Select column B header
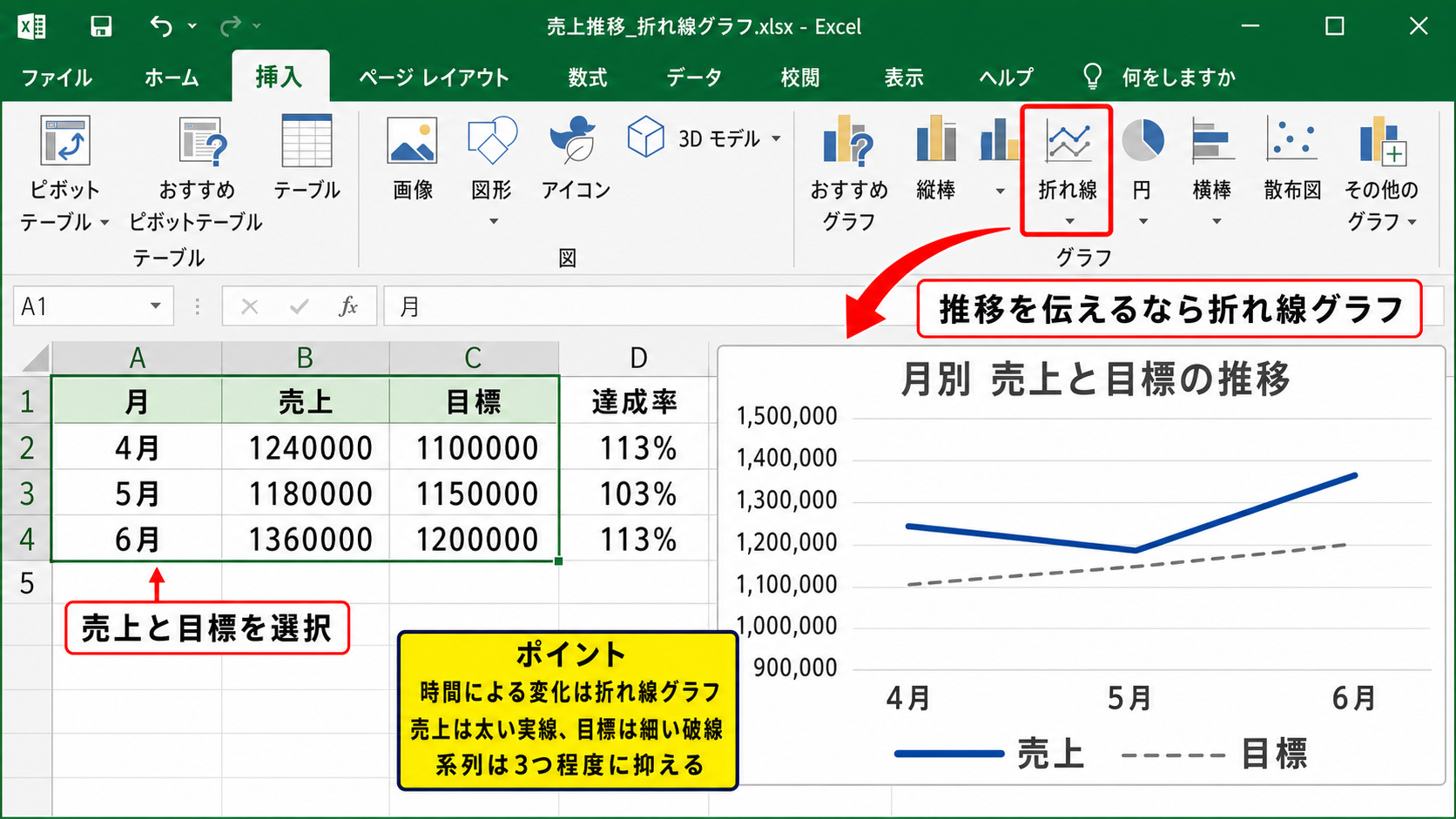 305,358
